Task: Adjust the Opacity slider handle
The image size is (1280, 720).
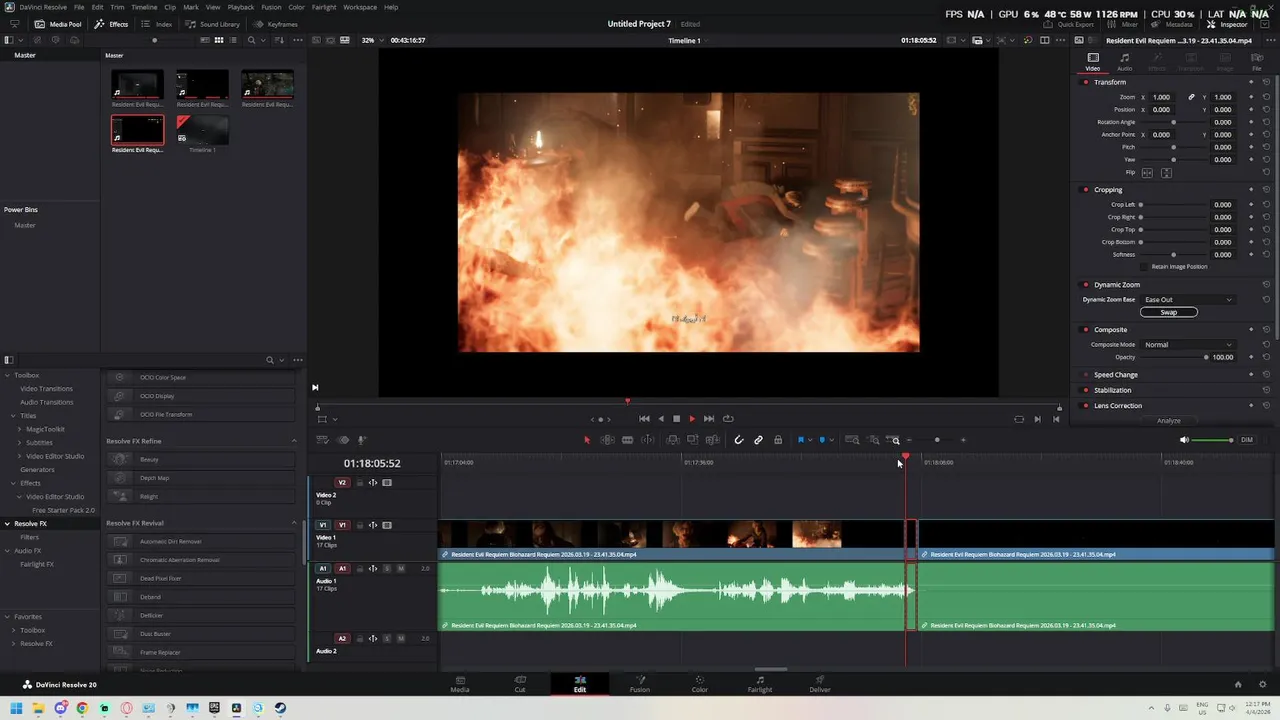Action: (x=1206, y=357)
